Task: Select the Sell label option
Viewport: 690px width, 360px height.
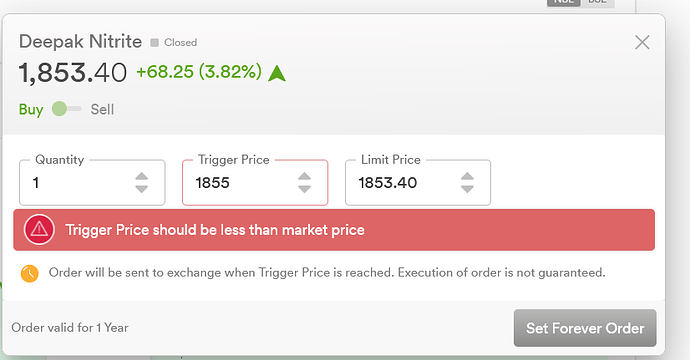Action: [x=102, y=109]
